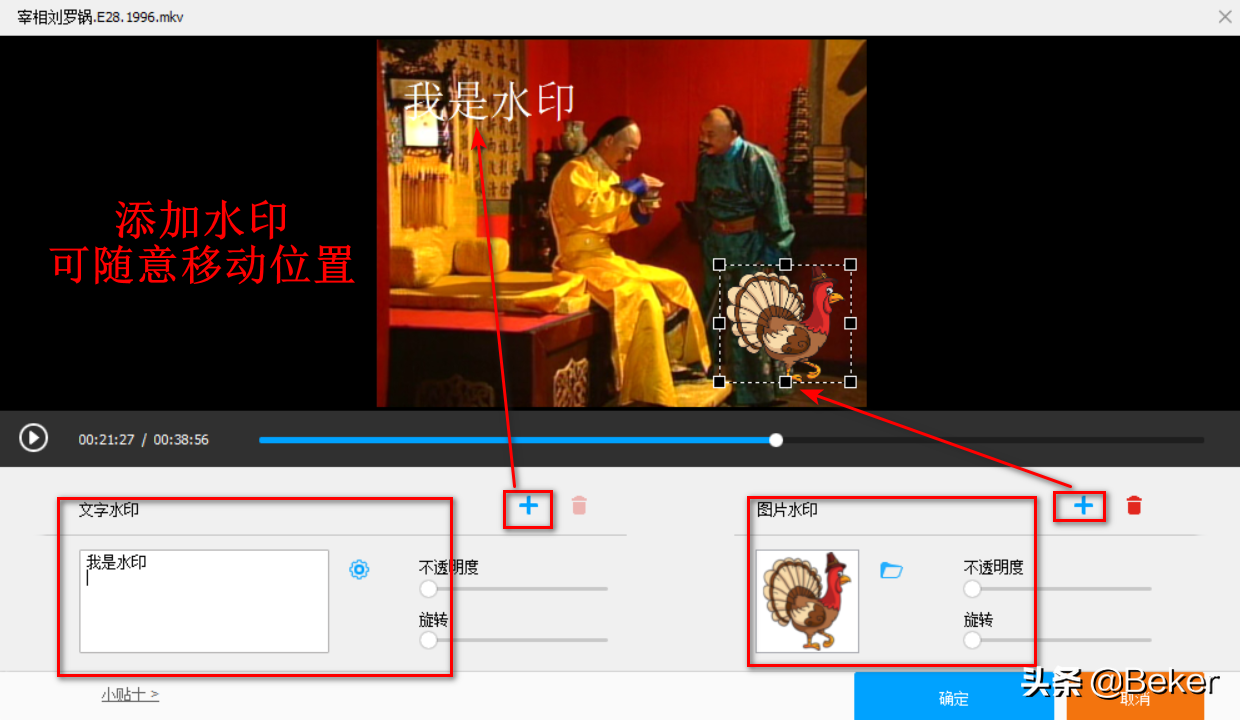Screen dimensions: 1240x720
Task: Add a new text watermark
Action: click(x=528, y=506)
